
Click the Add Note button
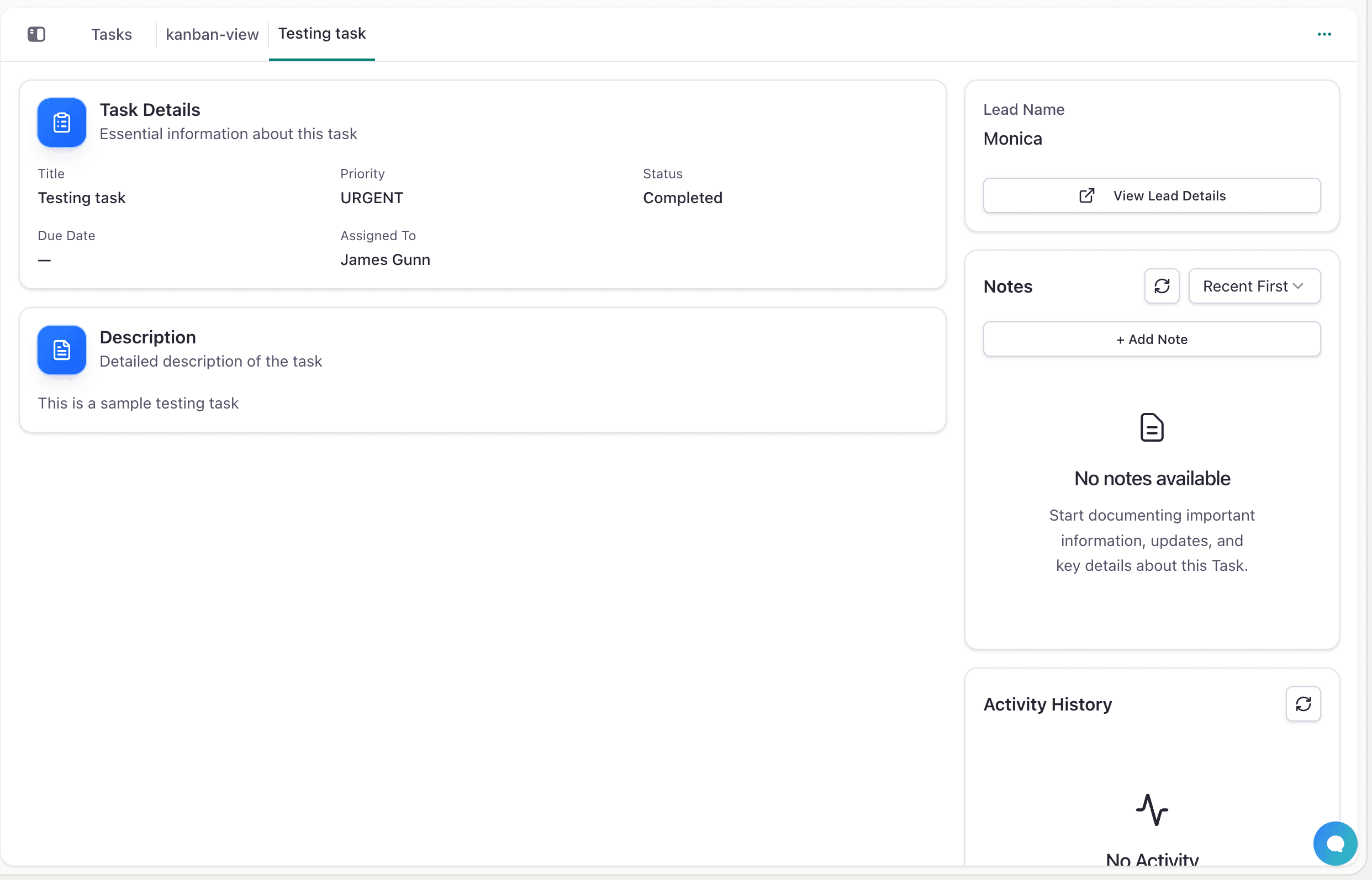[x=1151, y=339]
